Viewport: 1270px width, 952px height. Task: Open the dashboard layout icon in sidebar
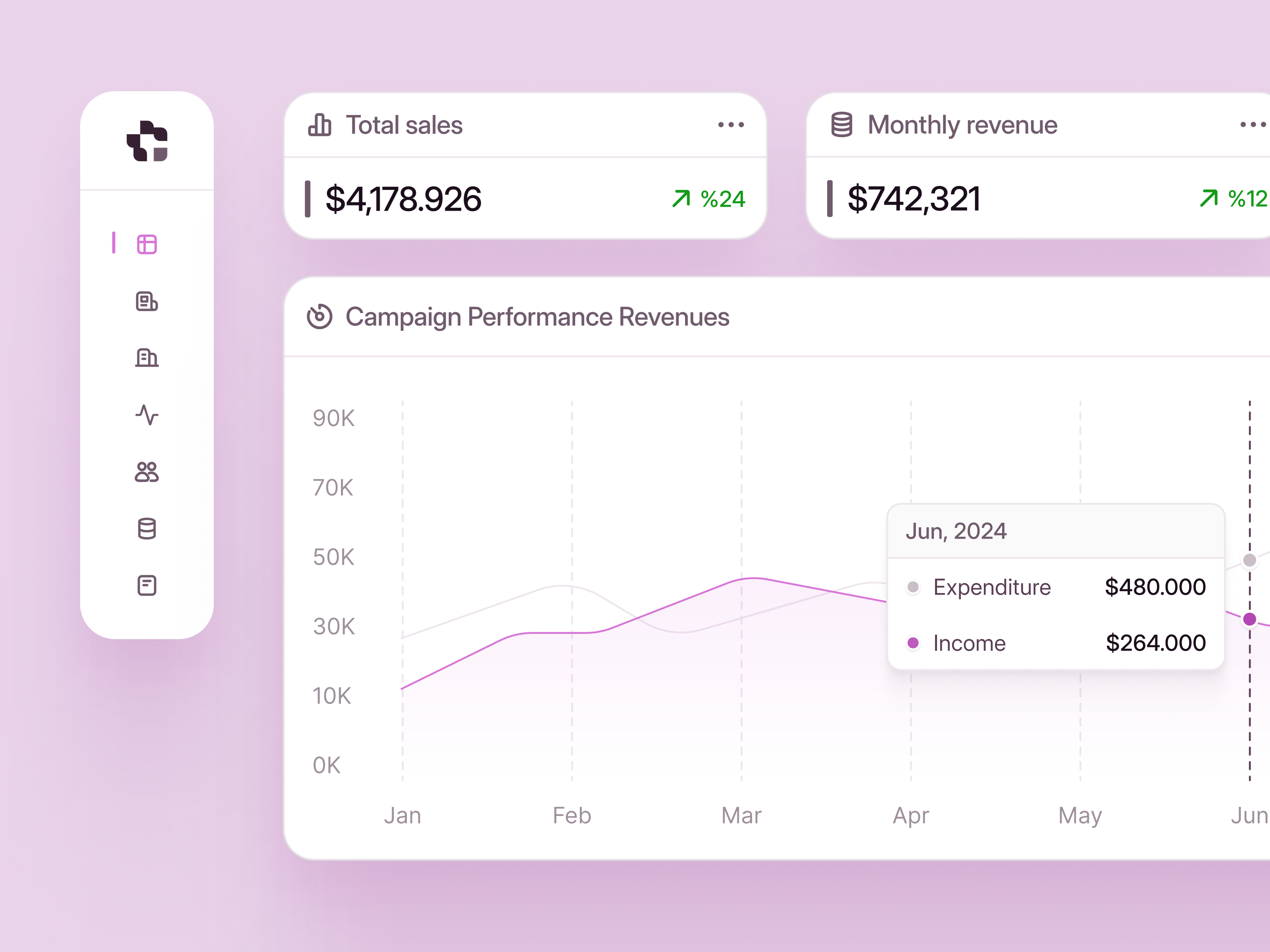pos(147,244)
